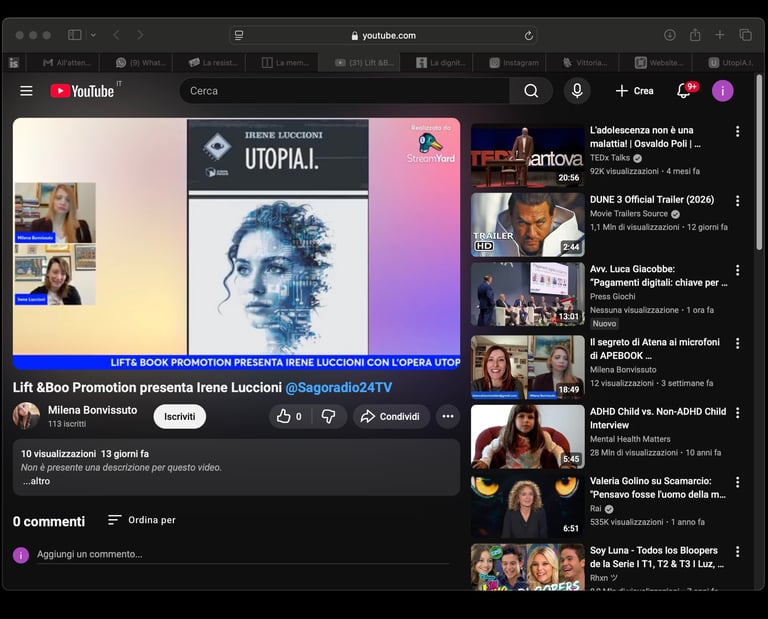Viewport: 768px width, 619px height.
Task: Click the DUNE 3 Official Trailer title
Action: tap(652, 199)
